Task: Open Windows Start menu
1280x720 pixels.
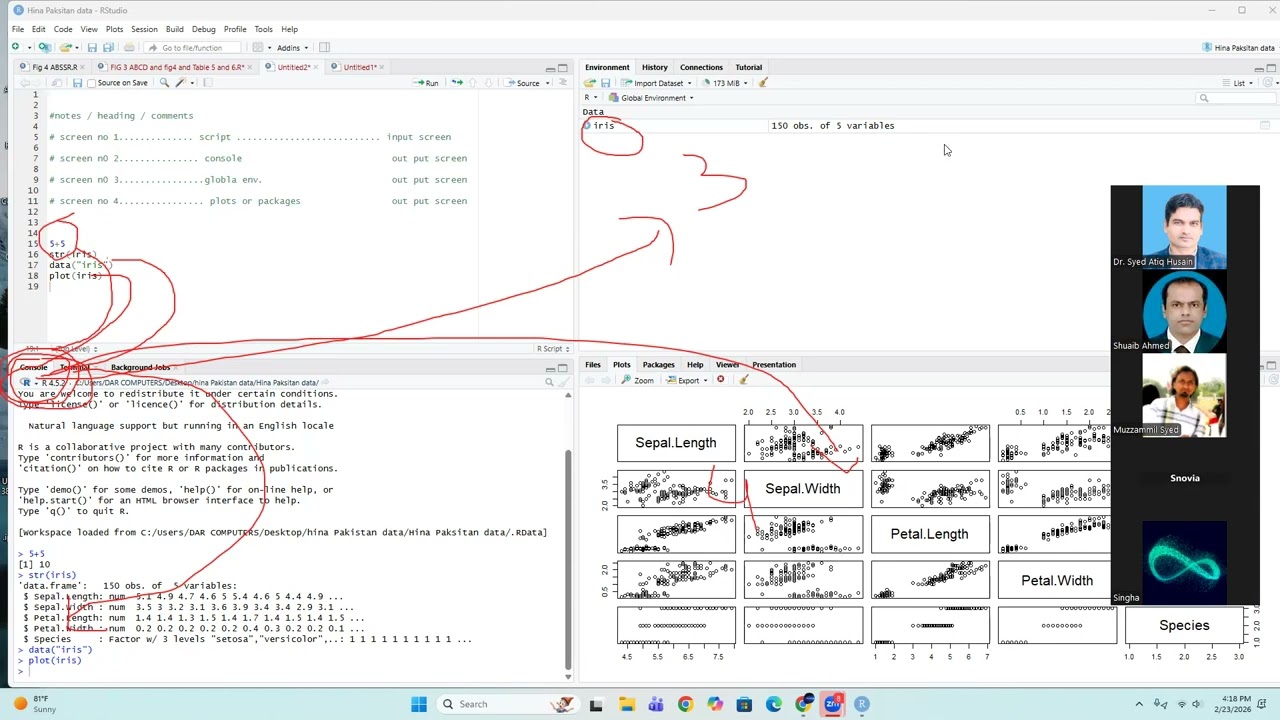Action: coord(418,704)
